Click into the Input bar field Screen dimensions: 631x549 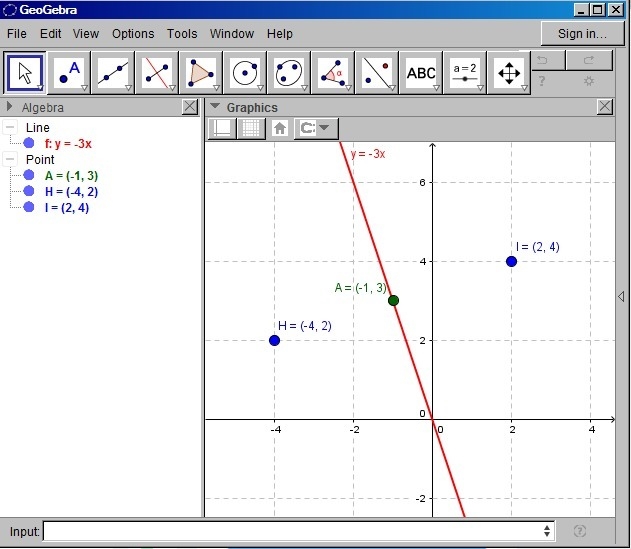tap(299, 531)
